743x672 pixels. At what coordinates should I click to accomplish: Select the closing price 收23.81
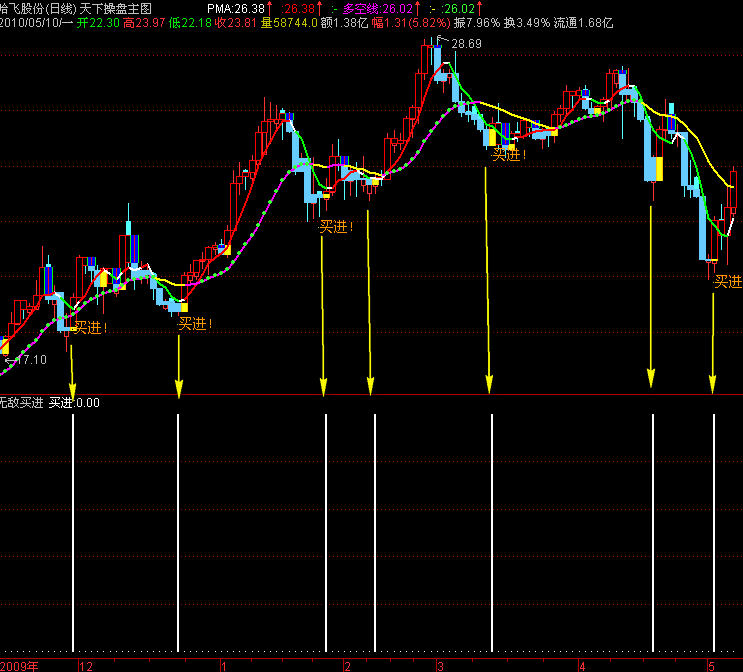click(236, 23)
